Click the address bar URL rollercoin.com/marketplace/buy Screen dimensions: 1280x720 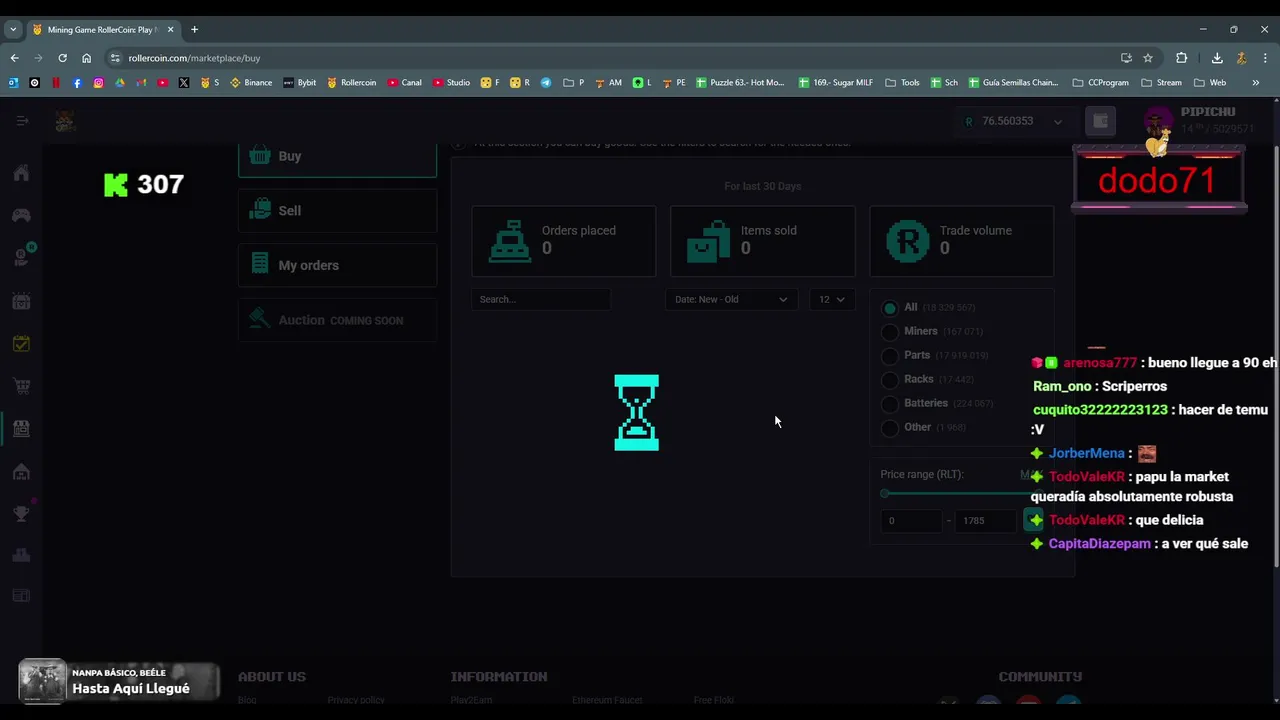pyautogui.click(x=194, y=58)
